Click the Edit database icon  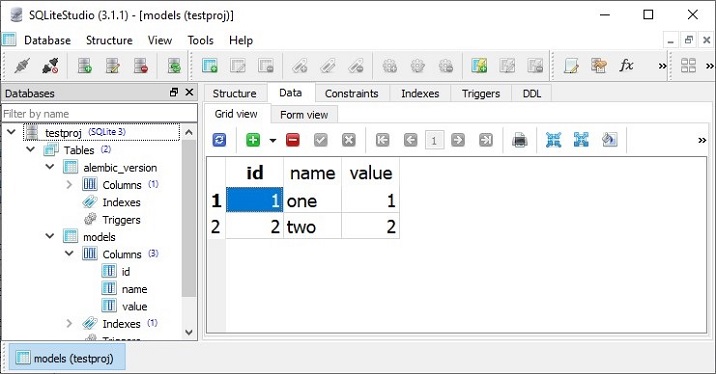point(112,66)
